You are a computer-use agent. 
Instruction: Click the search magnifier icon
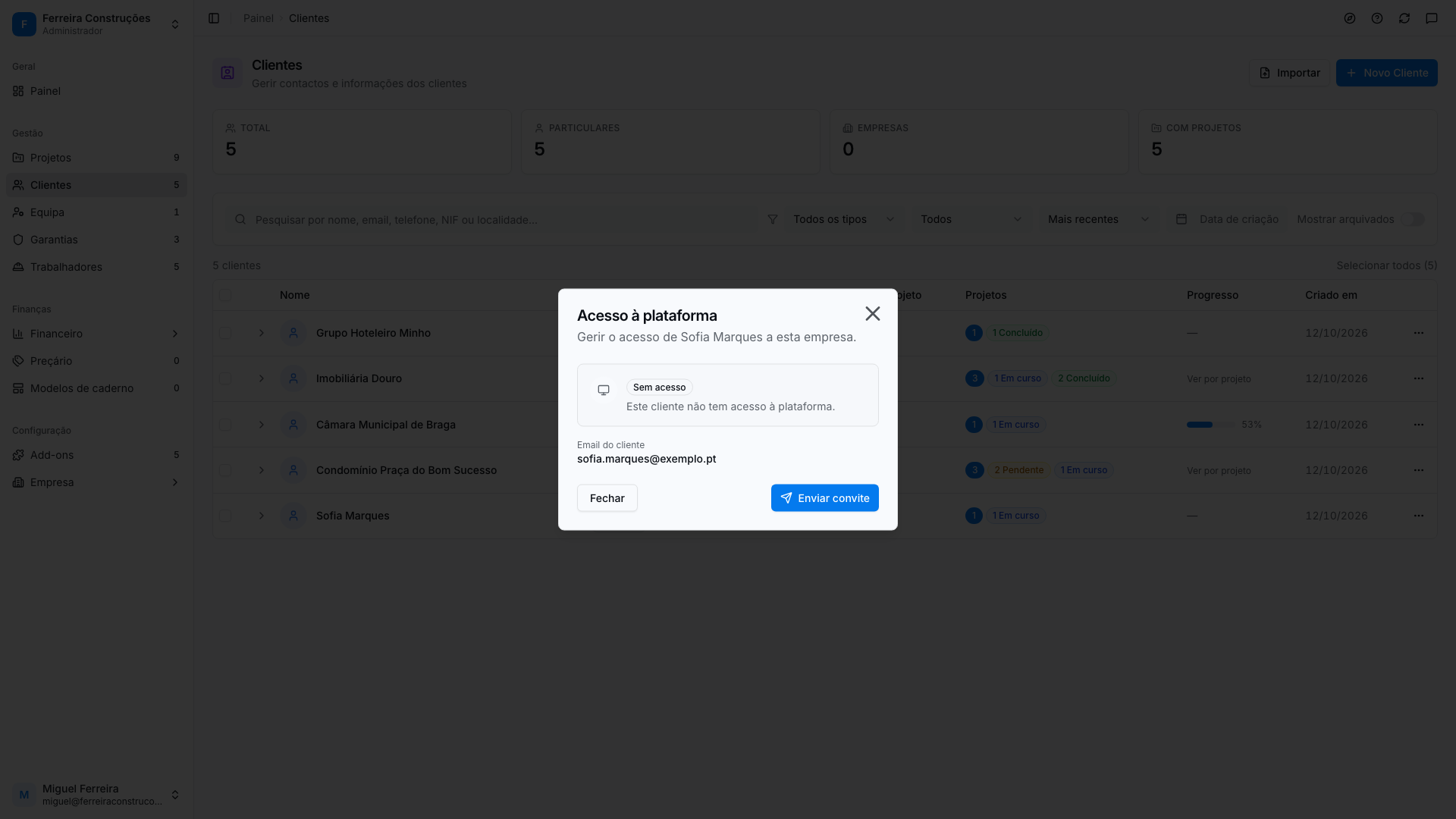240,219
